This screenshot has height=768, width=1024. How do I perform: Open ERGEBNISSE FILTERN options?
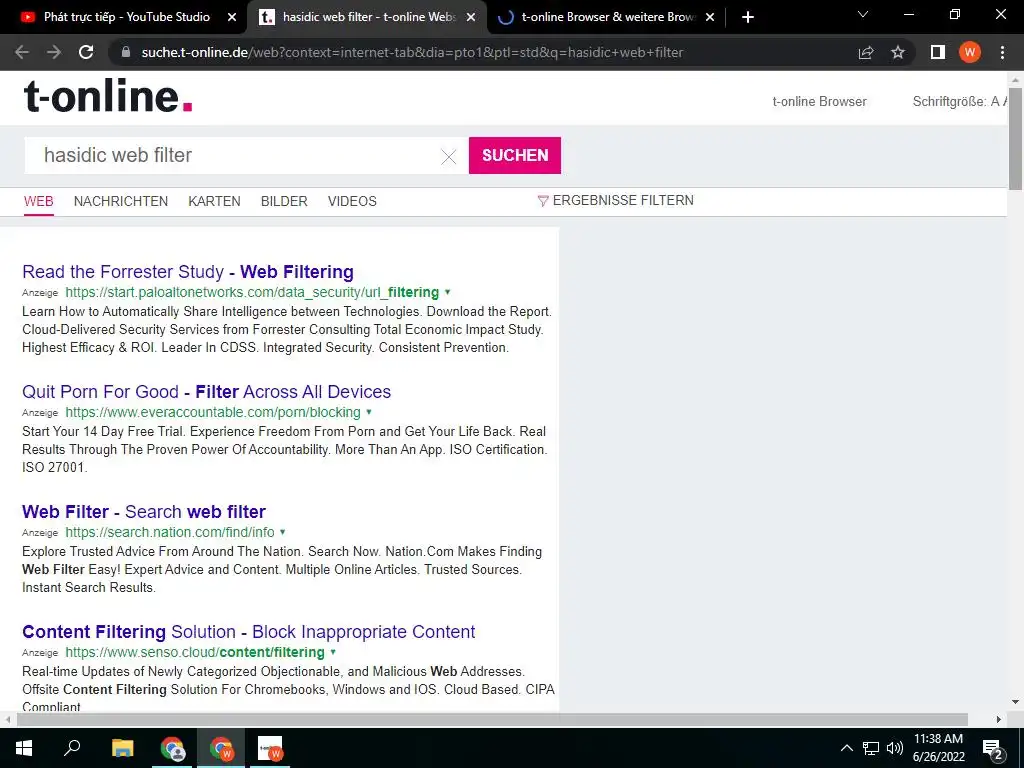615,200
